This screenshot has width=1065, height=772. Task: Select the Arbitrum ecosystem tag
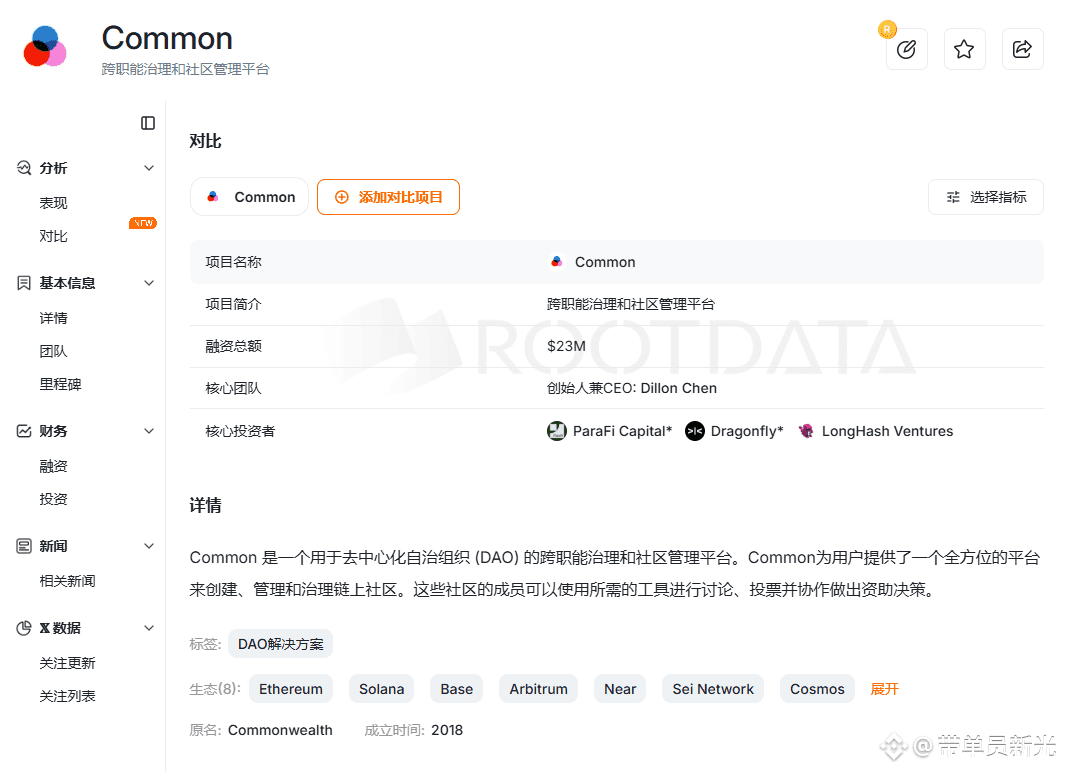point(539,689)
